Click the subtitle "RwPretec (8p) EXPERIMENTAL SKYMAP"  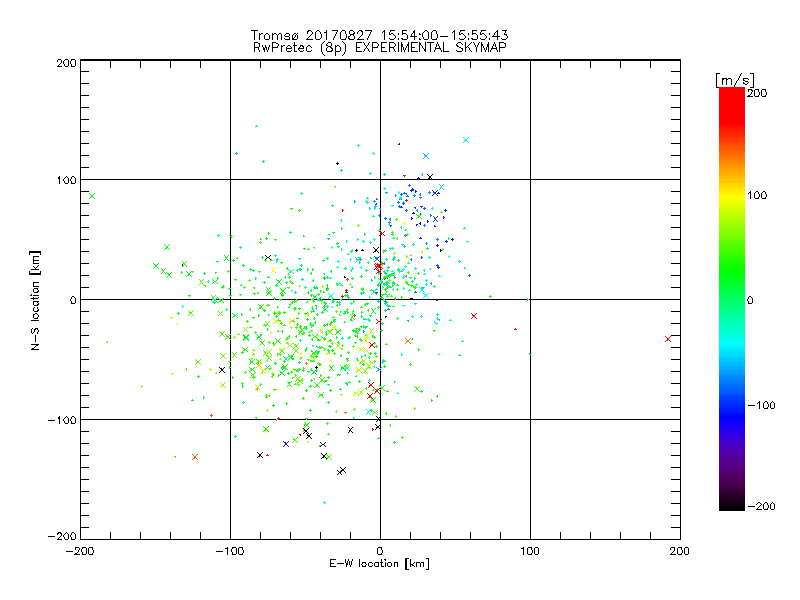380,47
